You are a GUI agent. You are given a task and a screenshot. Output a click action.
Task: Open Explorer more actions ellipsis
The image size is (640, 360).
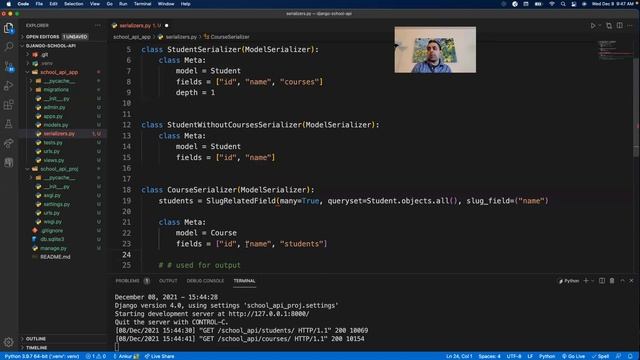(98, 25)
